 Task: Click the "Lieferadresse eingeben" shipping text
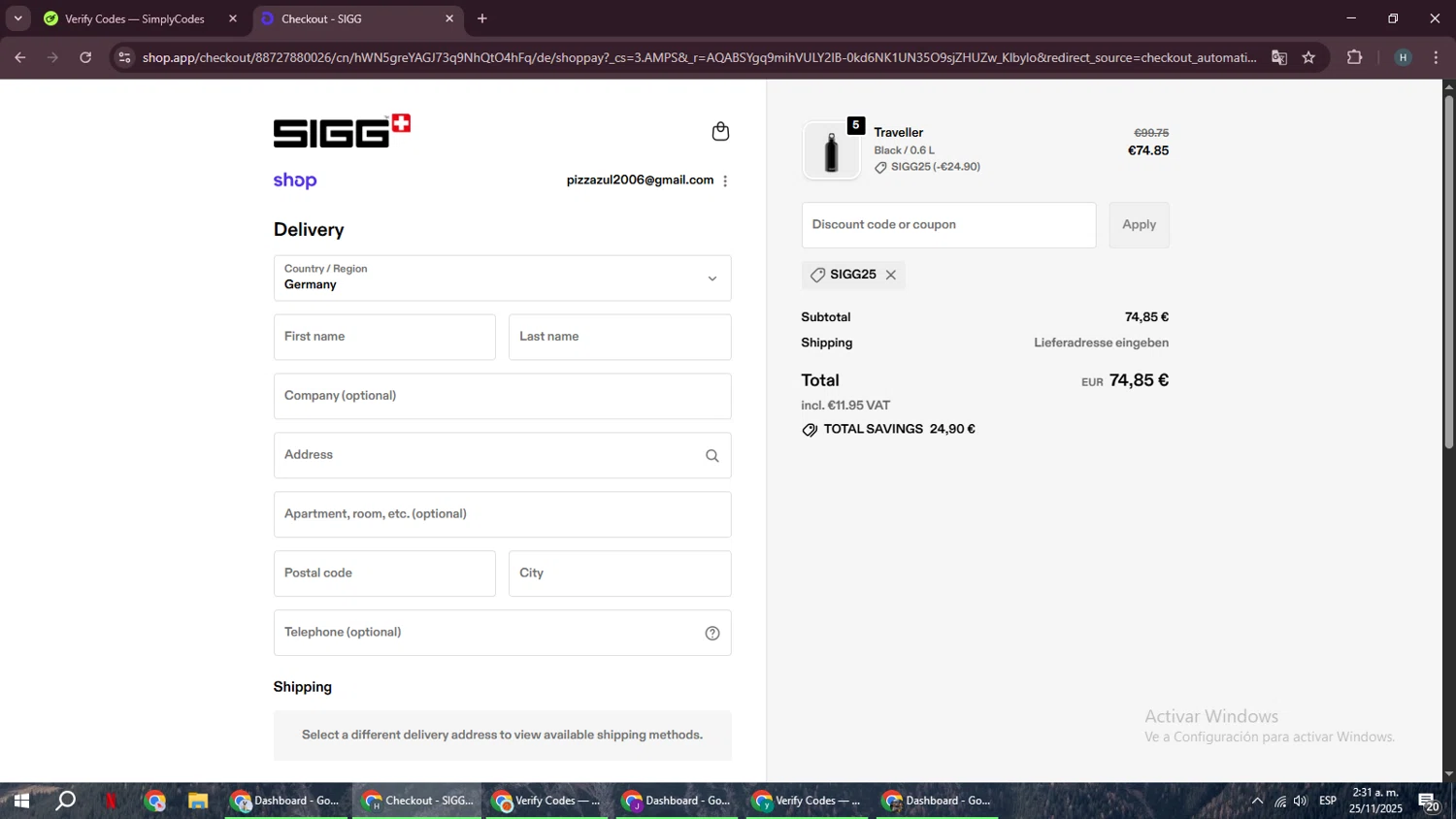[1101, 344]
